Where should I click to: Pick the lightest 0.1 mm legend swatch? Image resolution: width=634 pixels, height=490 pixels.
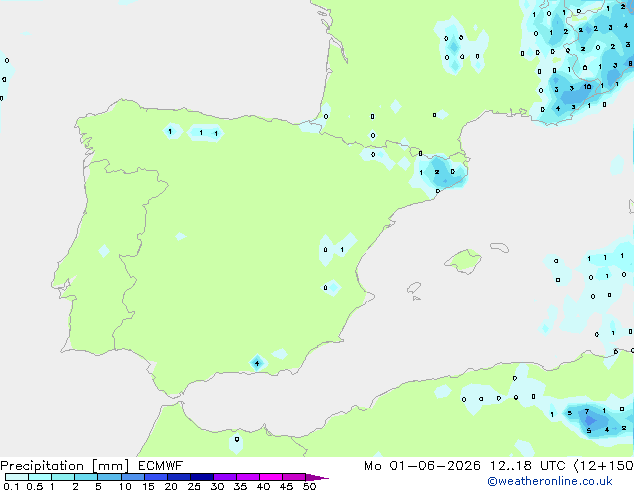[x=17, y=477]
